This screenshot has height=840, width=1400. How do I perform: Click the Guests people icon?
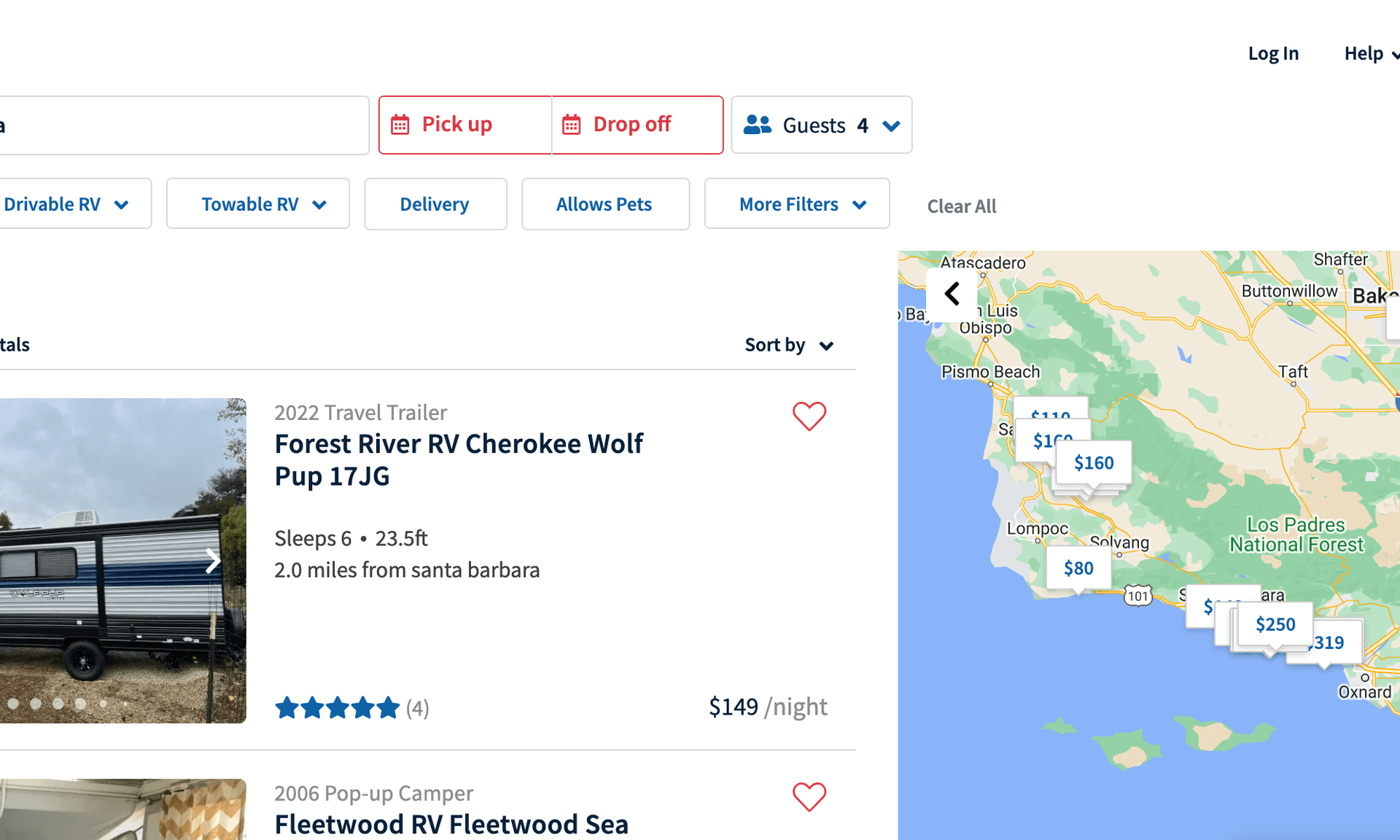tap(757, 125)
